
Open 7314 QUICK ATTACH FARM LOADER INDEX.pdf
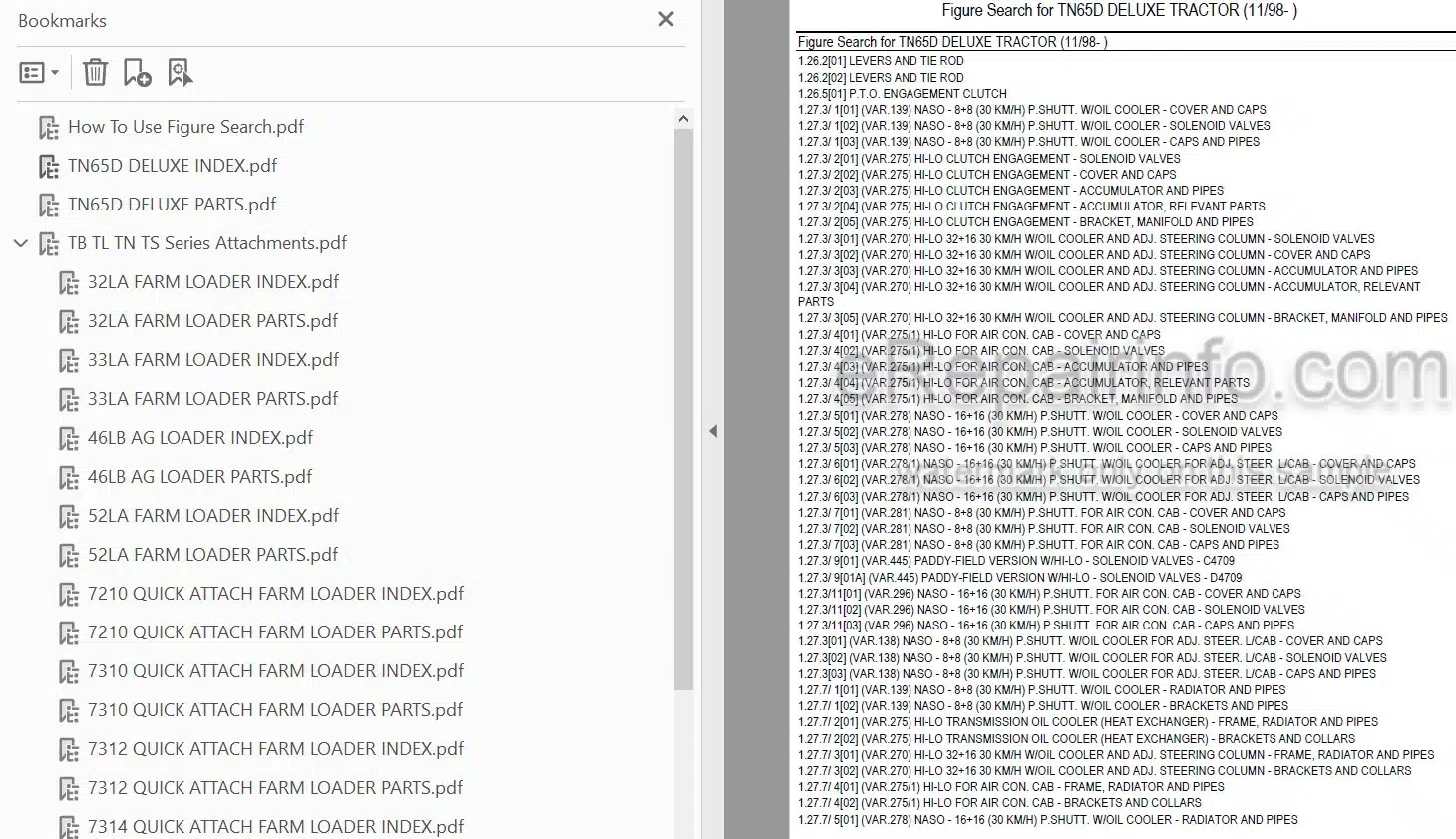275,827
